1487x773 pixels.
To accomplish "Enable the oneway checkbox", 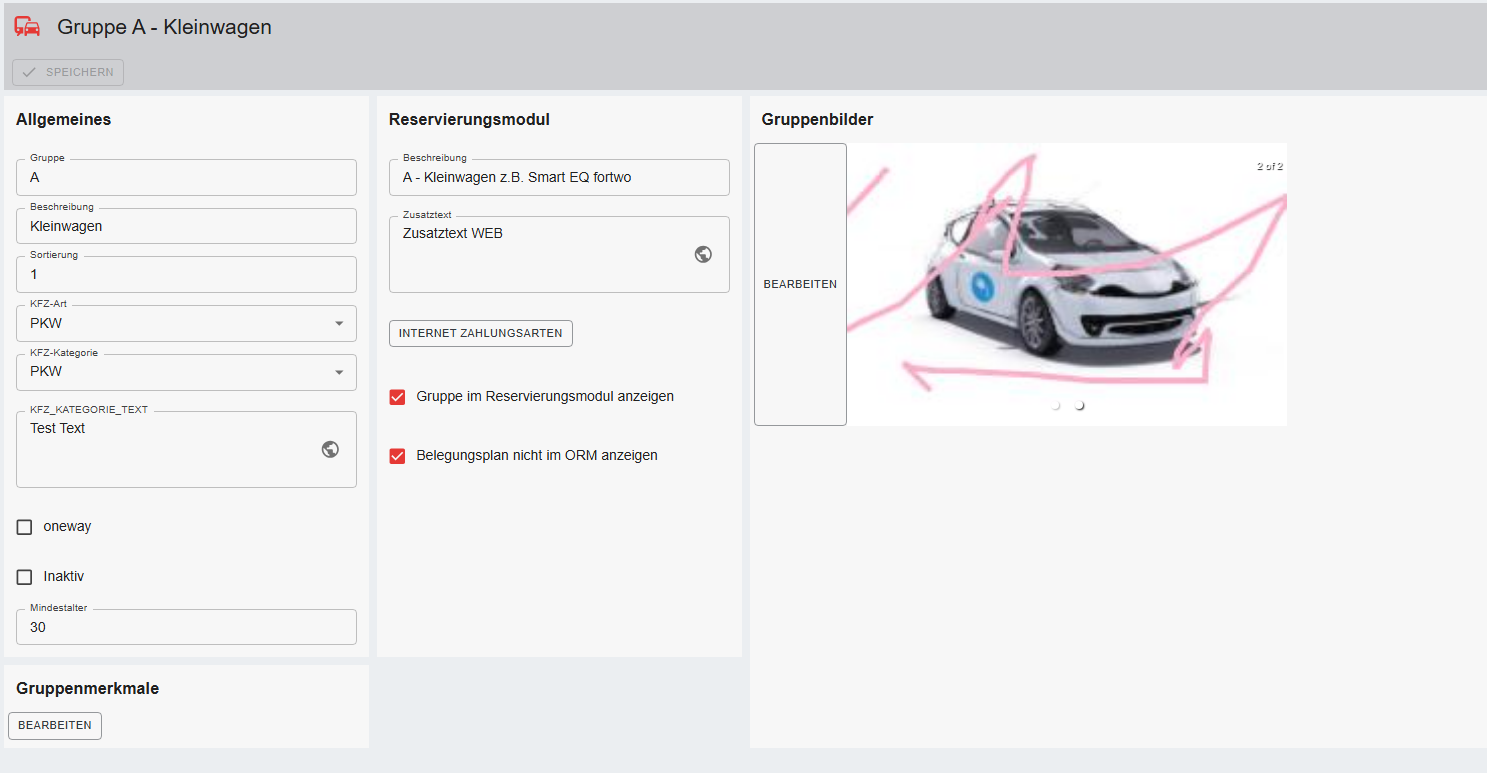I will [25, 527].
